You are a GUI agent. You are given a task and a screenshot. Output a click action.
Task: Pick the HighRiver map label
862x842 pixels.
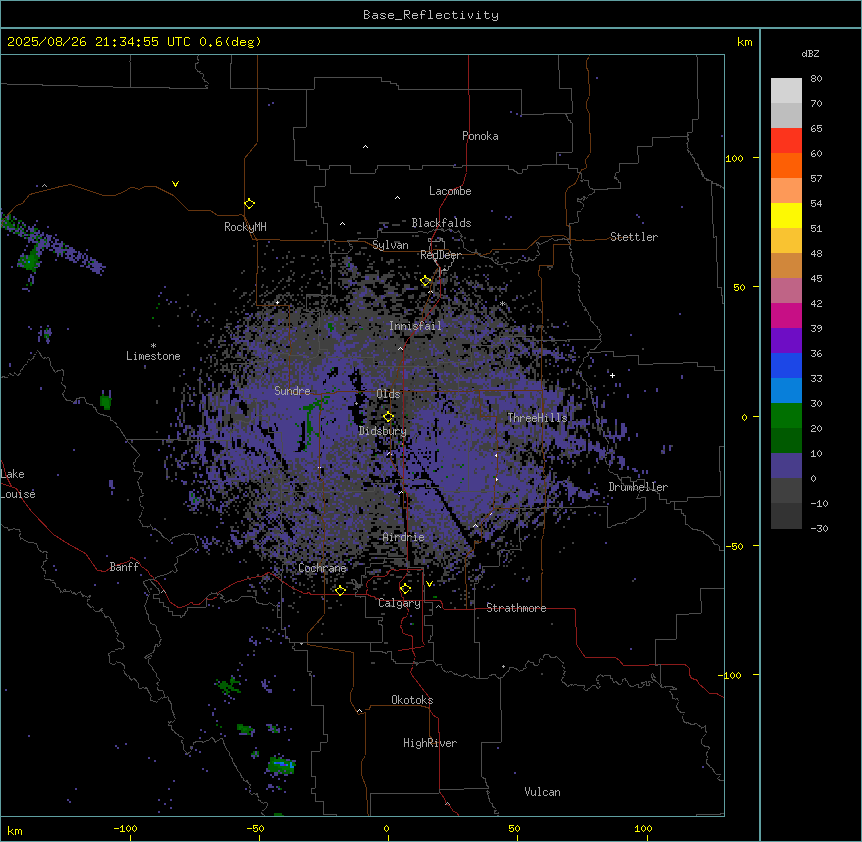click(x=430, y=743)
